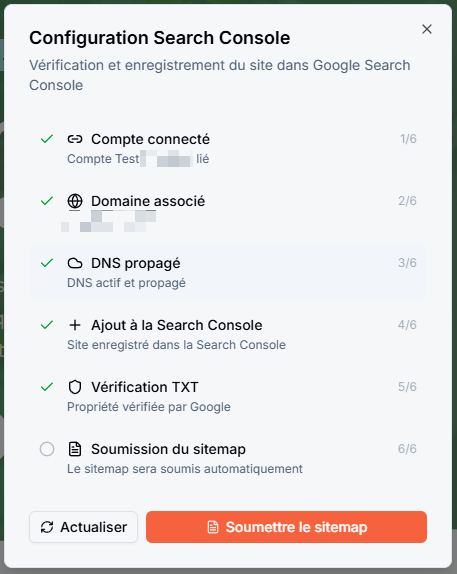Click the green checkmark for Compte connecté
The image size is (457, 574).
coord(47,139)
